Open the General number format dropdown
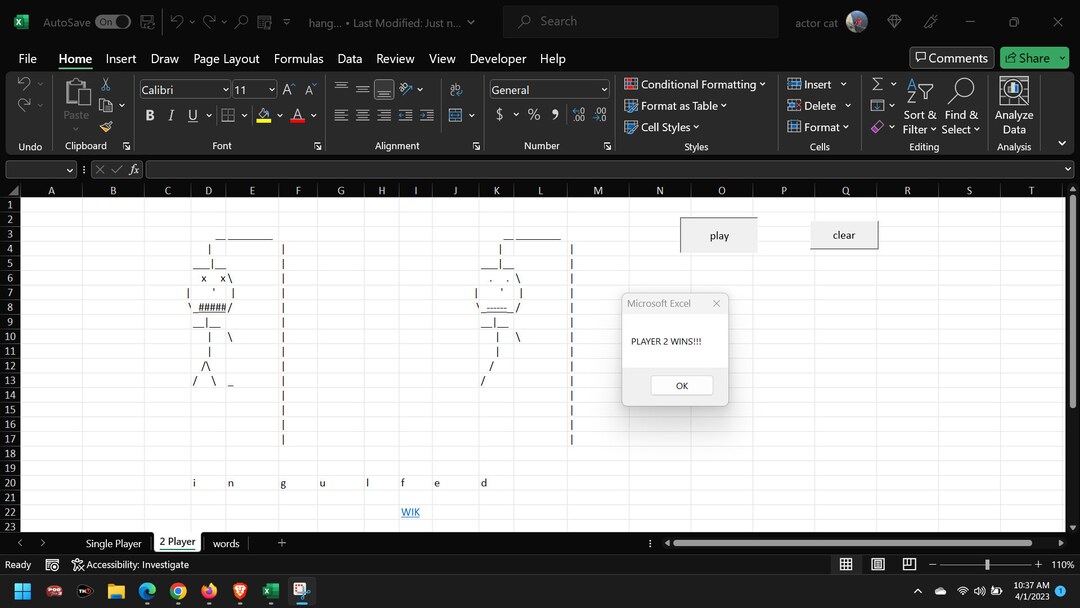This screenshot has width=1080, height=608. coord(603,89)
